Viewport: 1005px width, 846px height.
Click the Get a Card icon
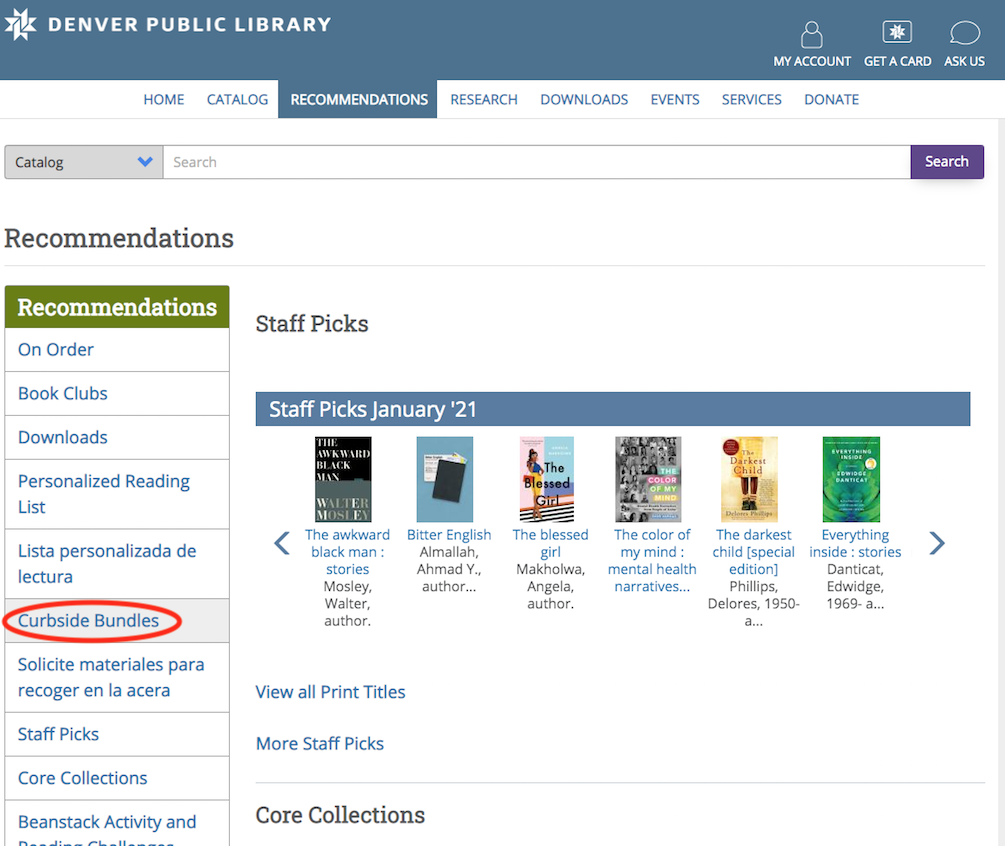click(x=897, y=31)
